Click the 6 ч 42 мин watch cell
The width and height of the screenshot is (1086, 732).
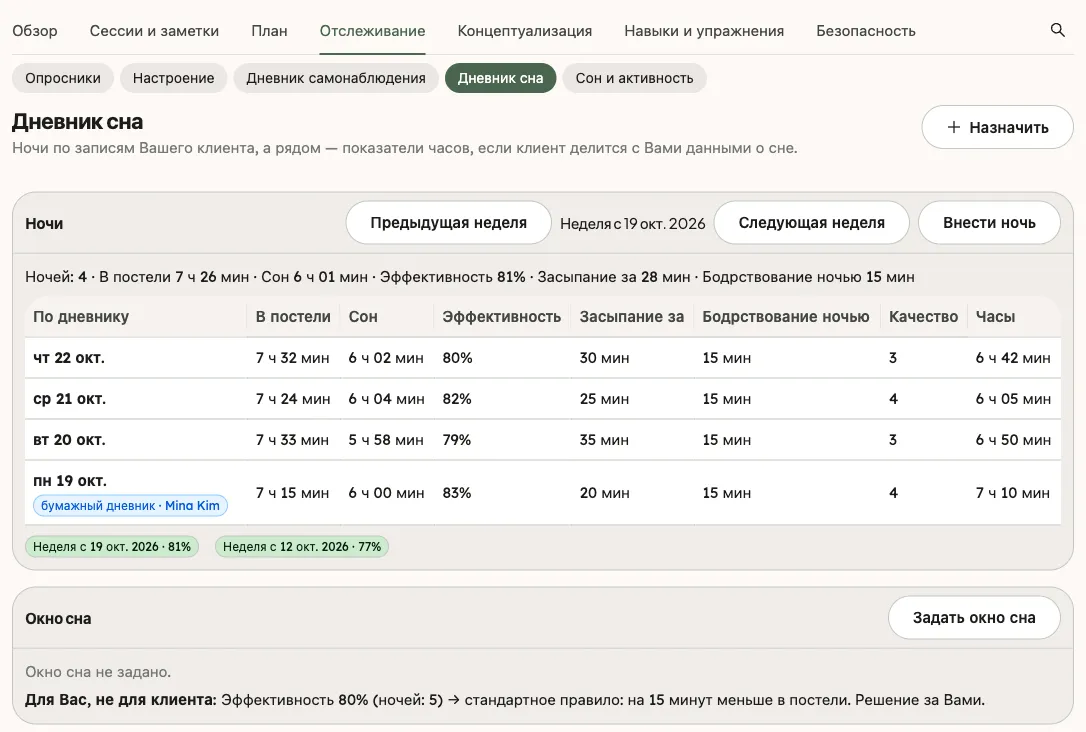coord(1013,358)
